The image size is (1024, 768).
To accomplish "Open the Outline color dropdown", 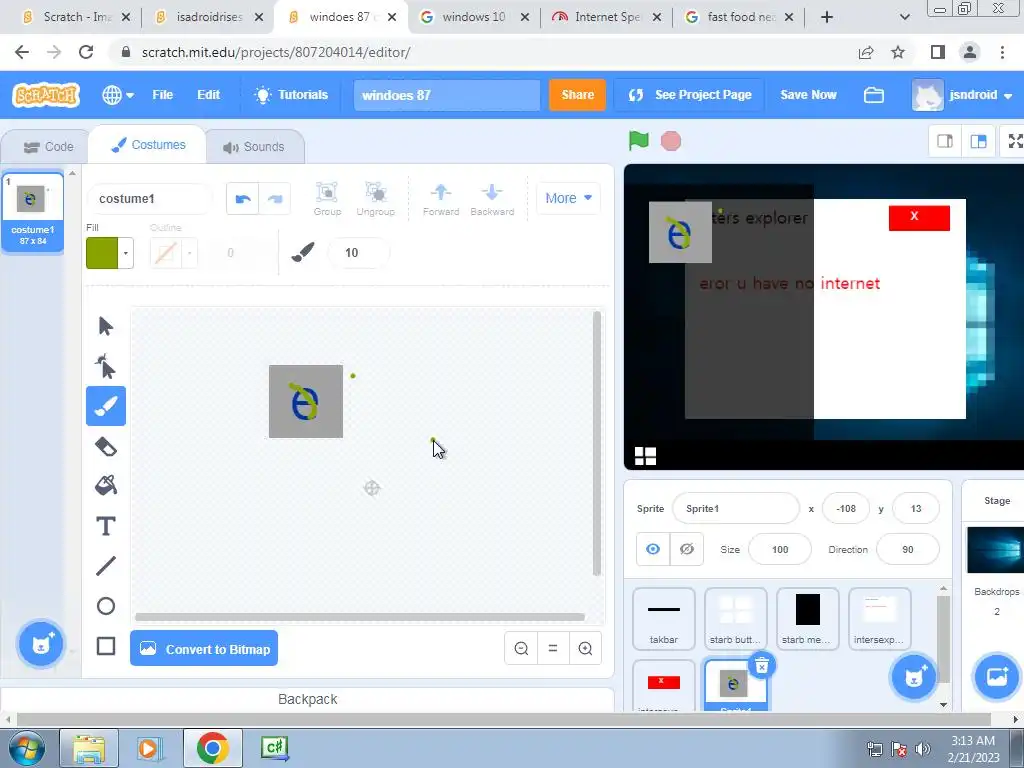I will point(189,253).
